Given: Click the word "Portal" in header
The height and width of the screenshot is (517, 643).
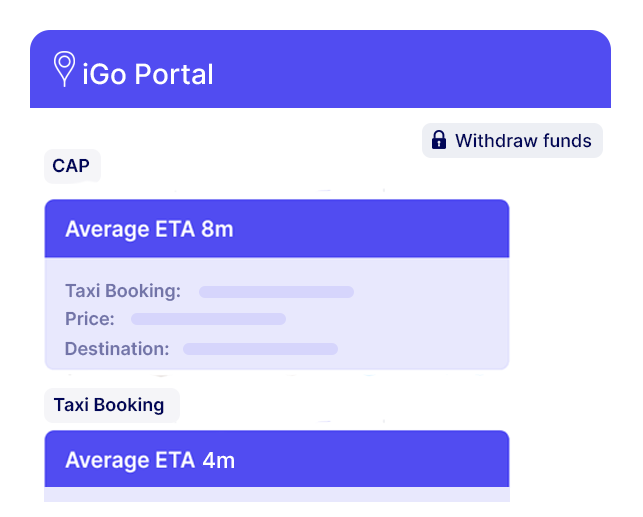Looking at the screenshot, I should click(174, 74).
